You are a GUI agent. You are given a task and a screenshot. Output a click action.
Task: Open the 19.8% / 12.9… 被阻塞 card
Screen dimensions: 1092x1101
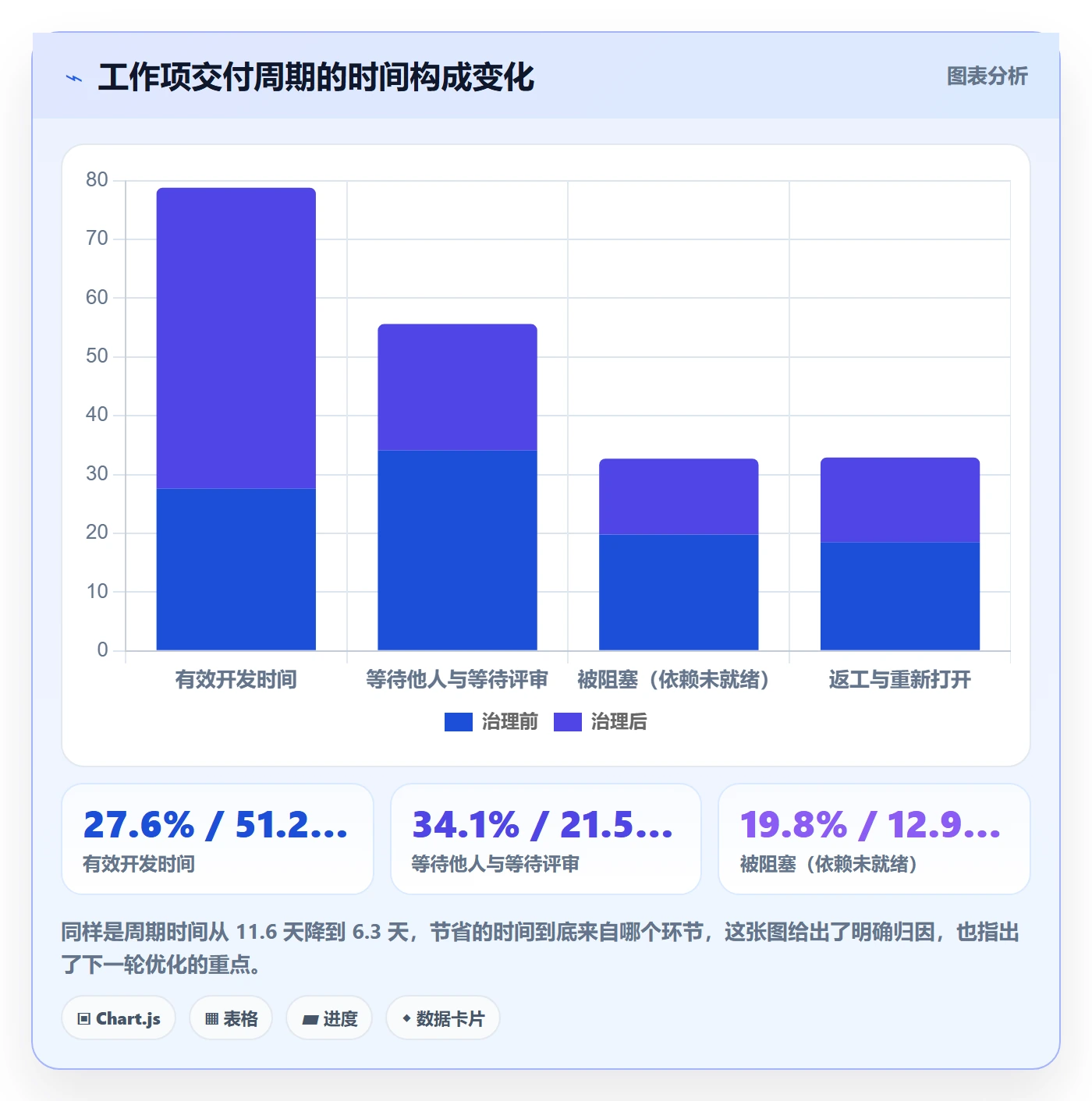pos(874,839)
